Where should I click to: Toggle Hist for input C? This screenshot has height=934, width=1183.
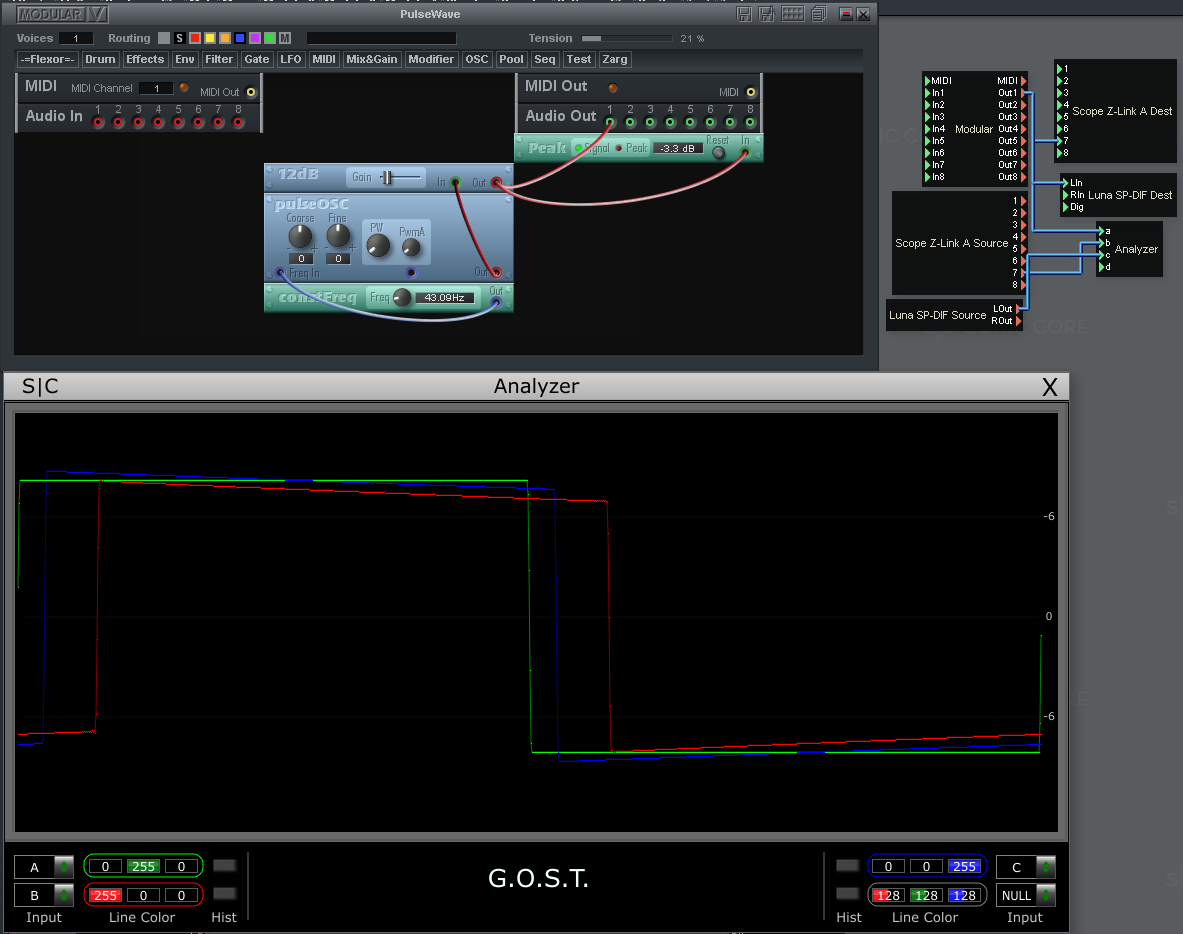(x=847, y=865)
